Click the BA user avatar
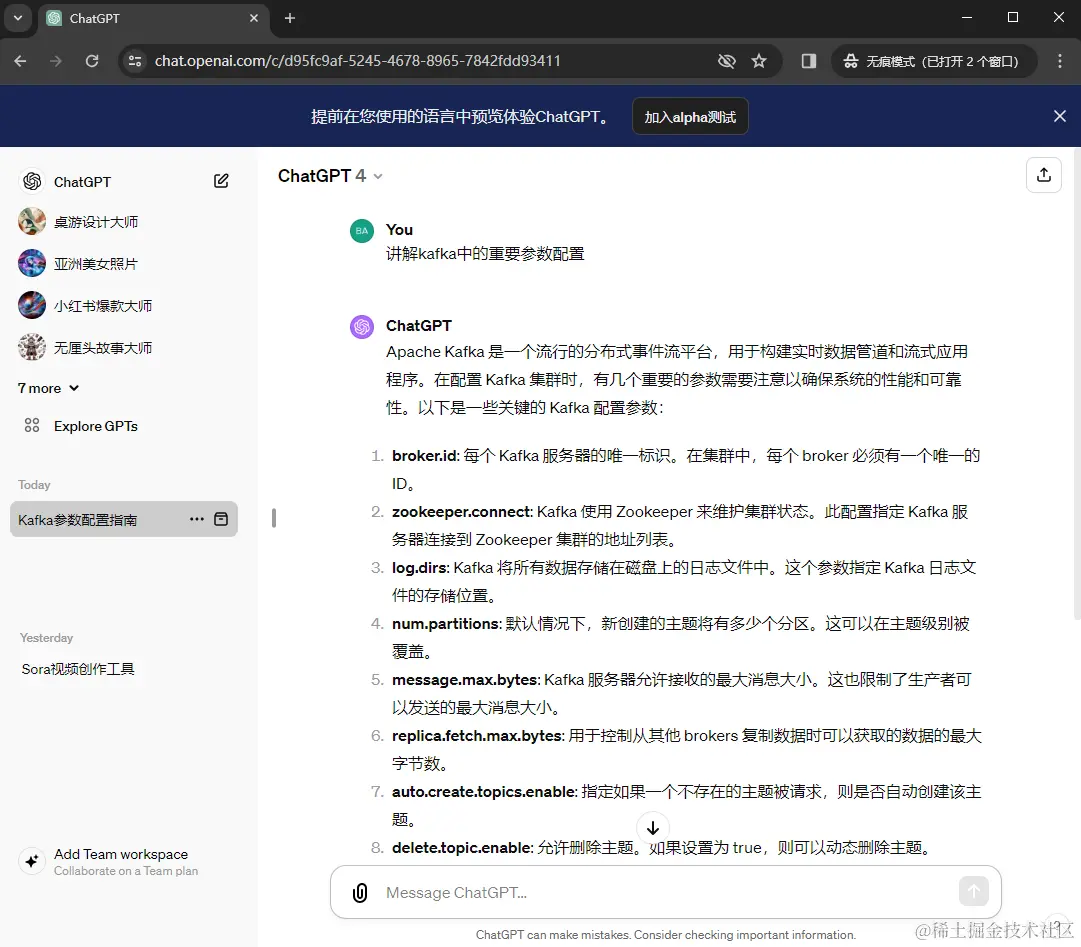Viewport: 1081px width, 947px height. tap(362, 231)
